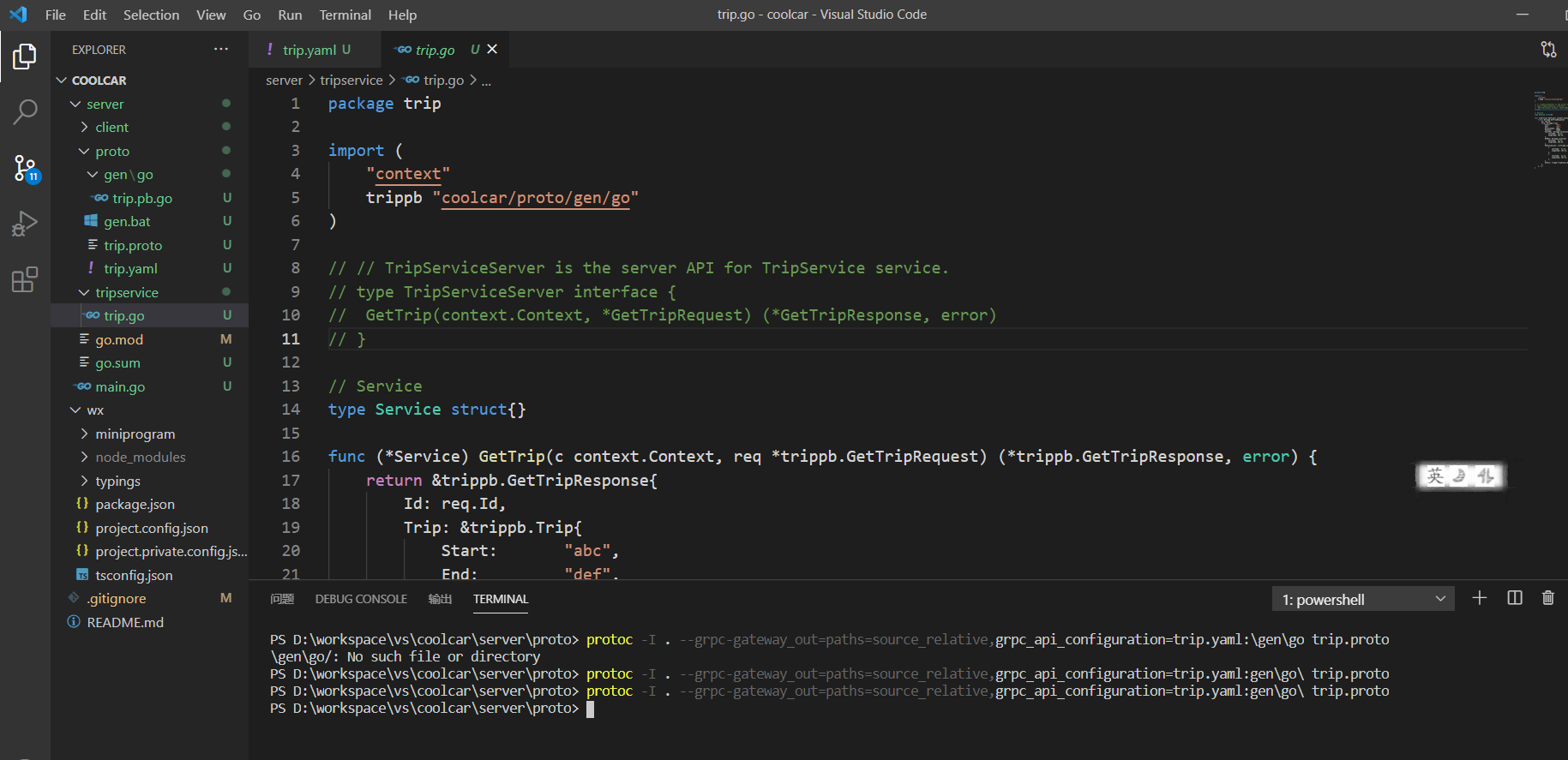1568x760 pixels.
Task: Collapse the server folder
Action: click(x=76, y=104)
